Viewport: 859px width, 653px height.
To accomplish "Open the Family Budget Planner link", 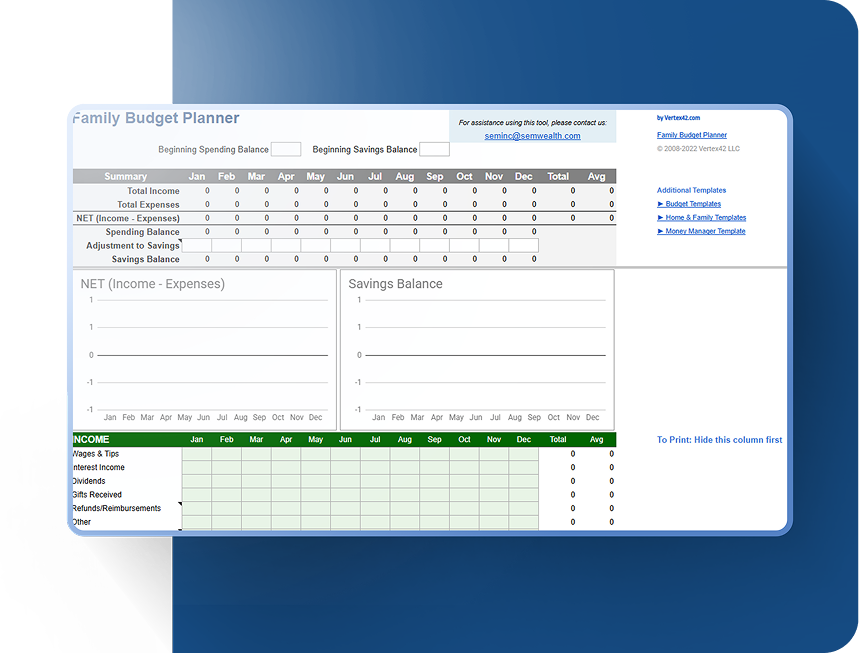I will click(692, 135).
